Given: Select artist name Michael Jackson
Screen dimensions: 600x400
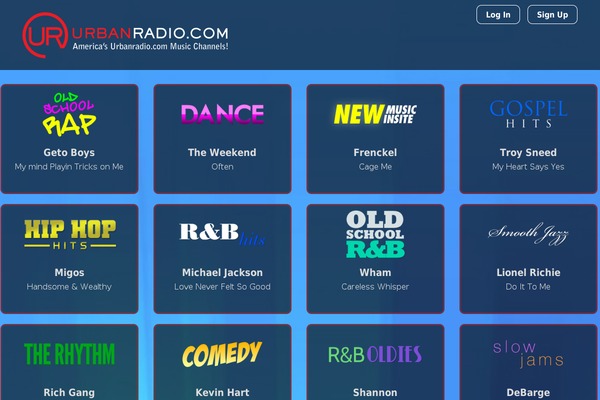Looking at the screenshot, I should [x=222, y=273].
